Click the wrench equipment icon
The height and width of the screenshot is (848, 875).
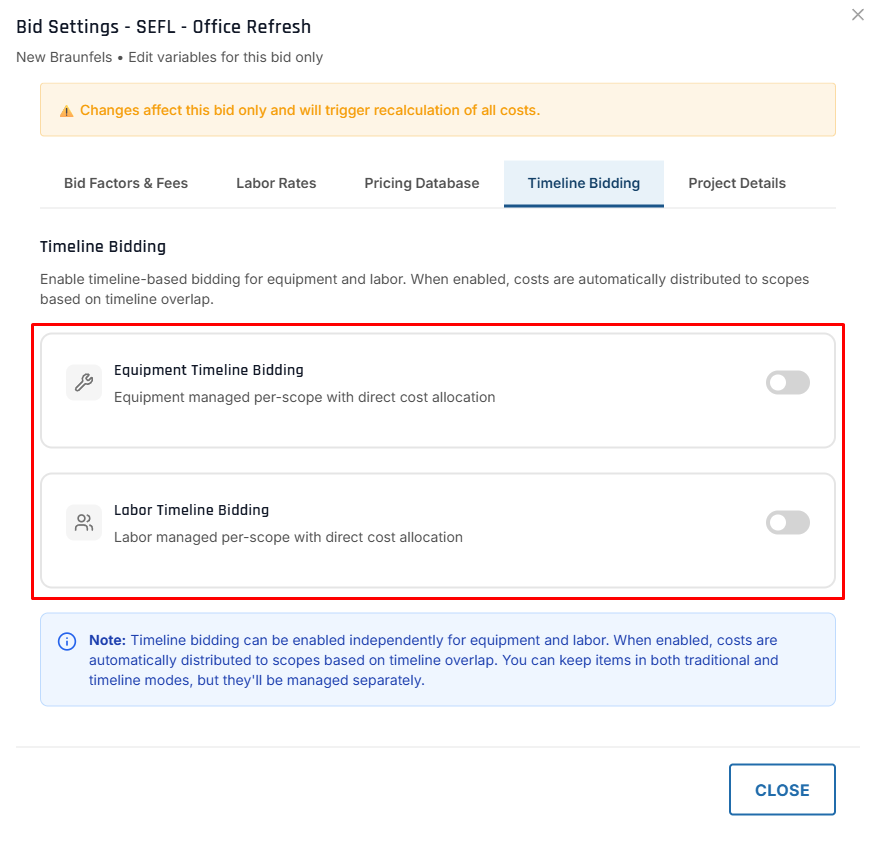(84, 383)
